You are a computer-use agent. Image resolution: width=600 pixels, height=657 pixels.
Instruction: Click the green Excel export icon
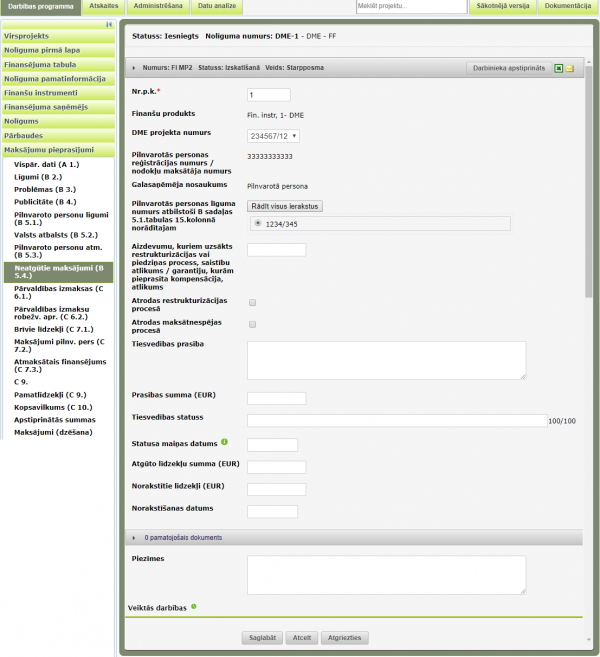559,68
